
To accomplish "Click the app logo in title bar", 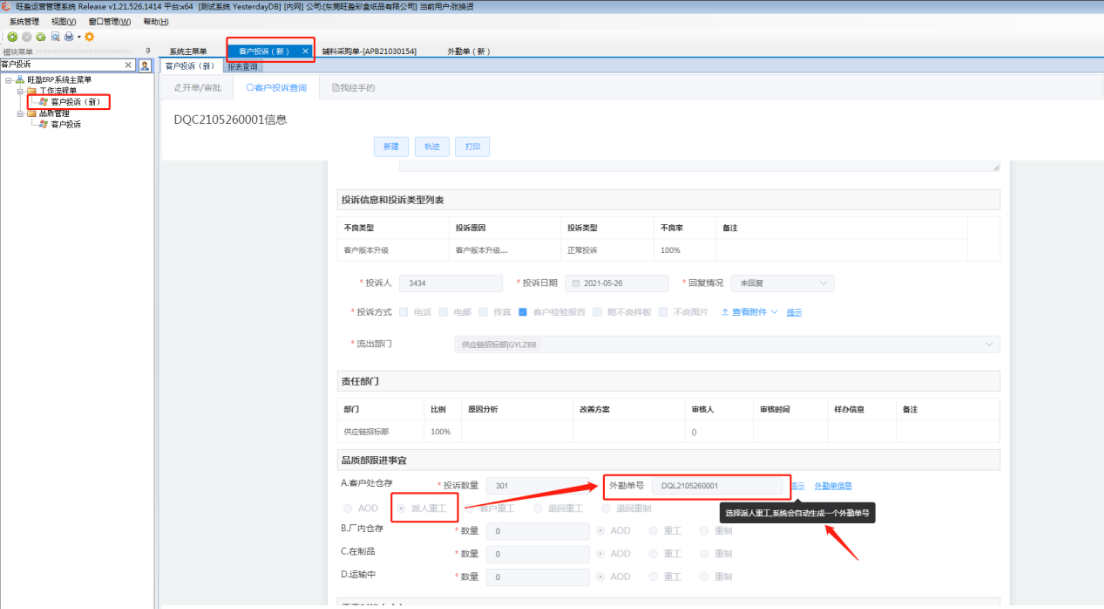I will 6,6.
